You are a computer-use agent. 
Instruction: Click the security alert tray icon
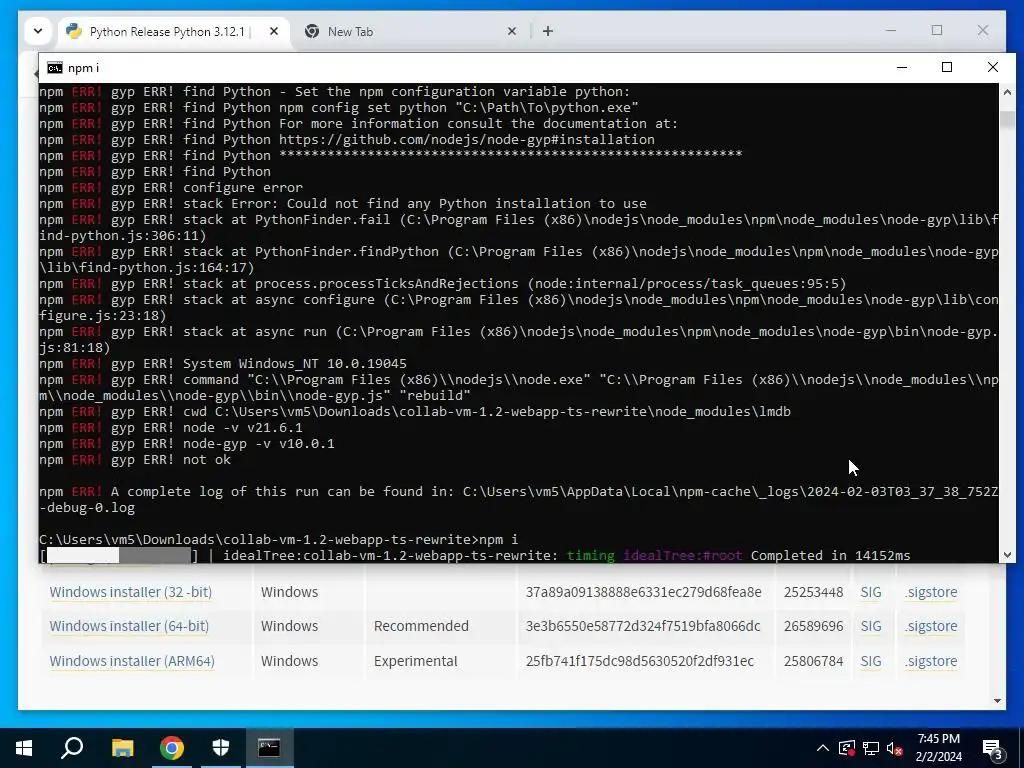point(846,748)
